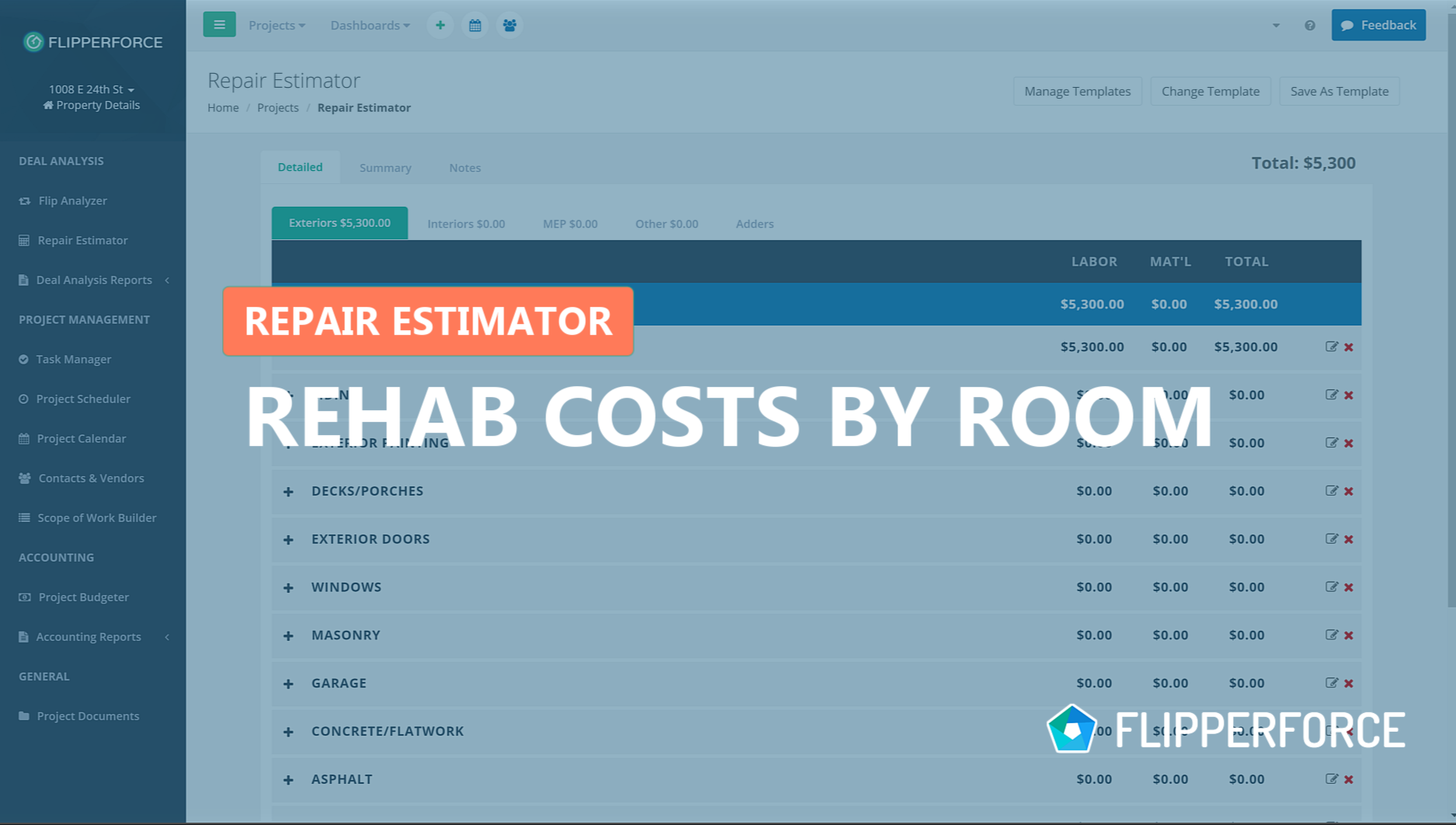Edit the Exterior Doors row

tap(1332, 538)
